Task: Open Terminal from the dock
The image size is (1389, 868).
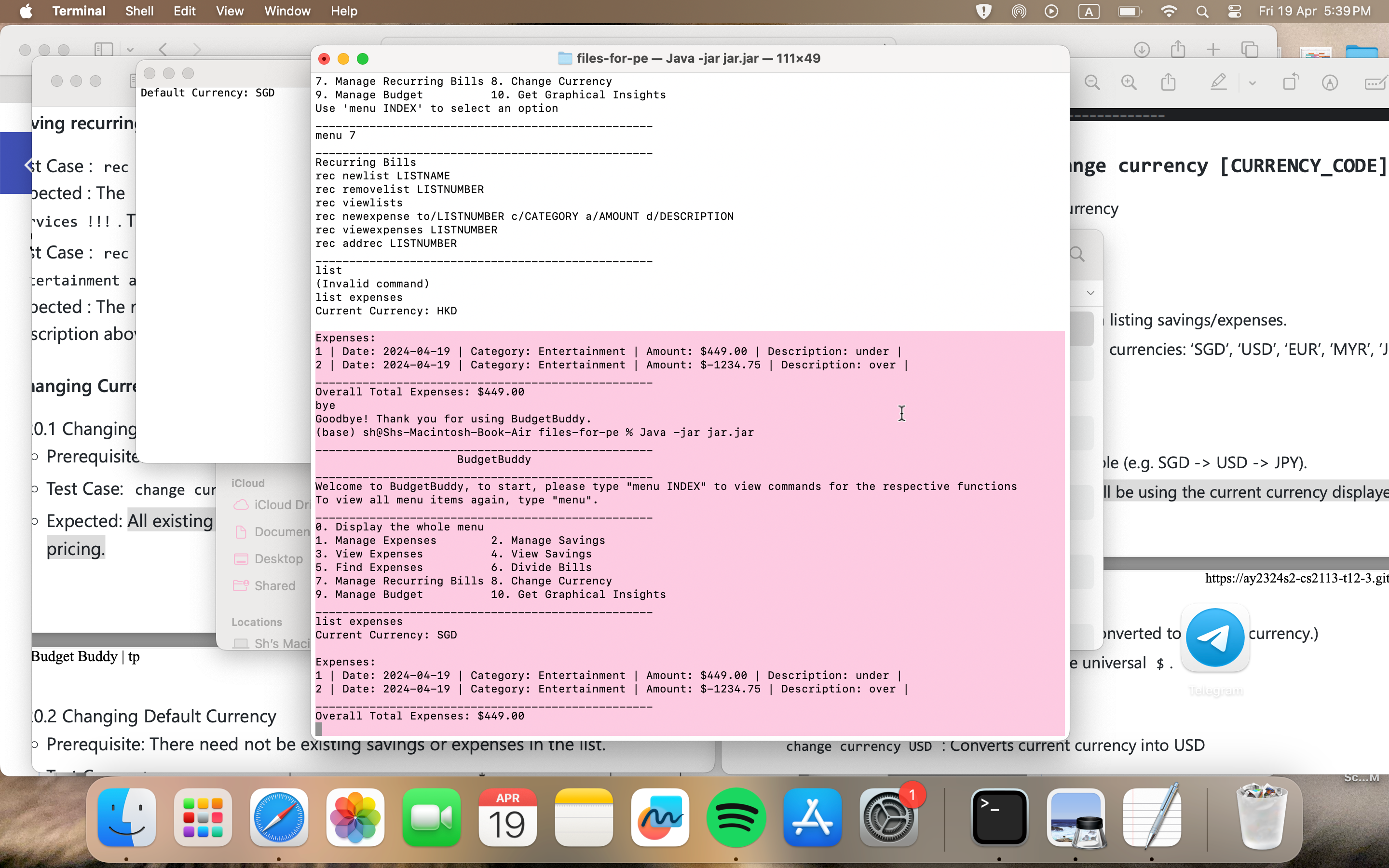Action: pyautogui.click(x=999, y=817)
